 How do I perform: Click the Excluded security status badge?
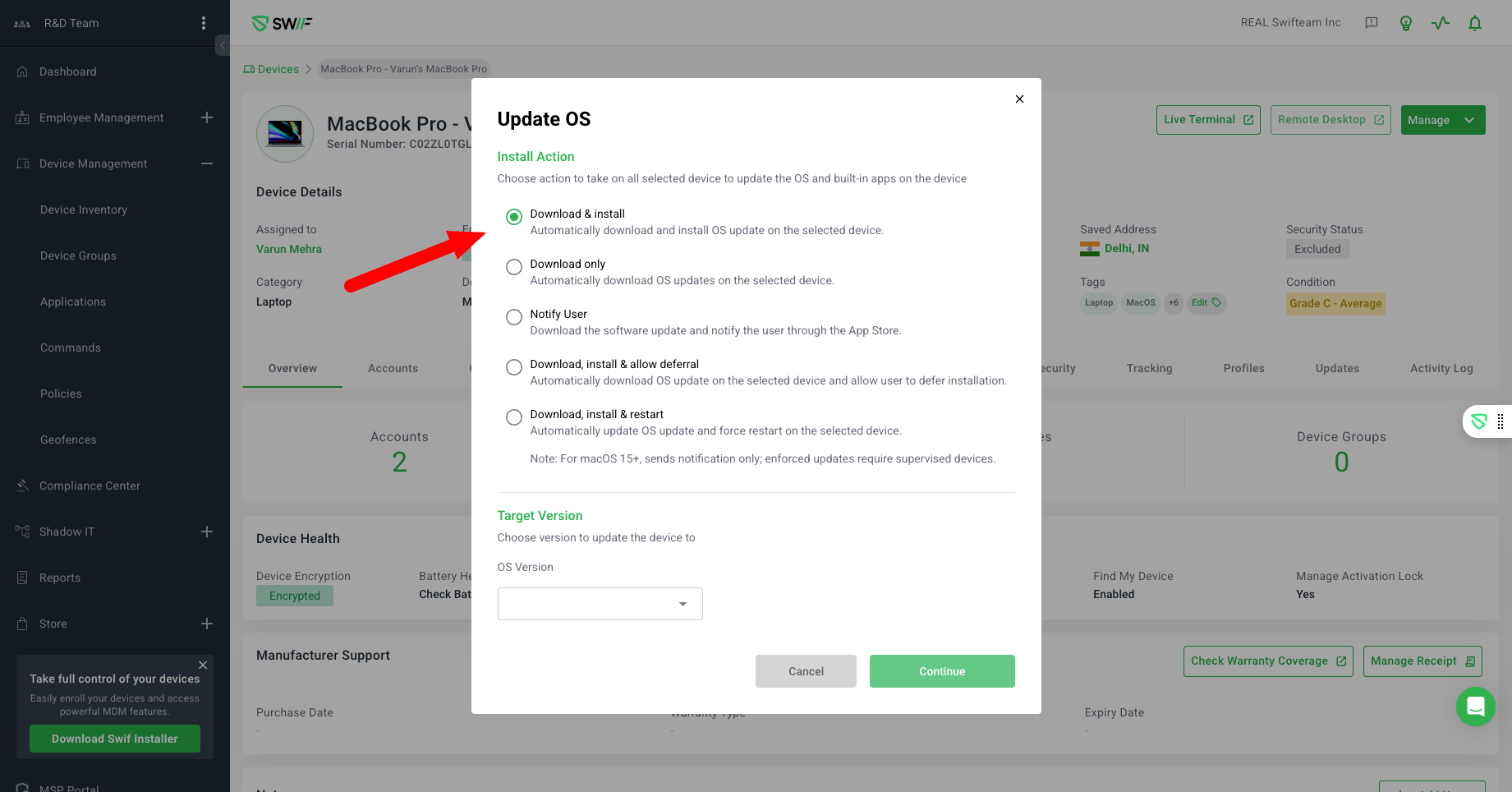click(x=1317, y=249)
